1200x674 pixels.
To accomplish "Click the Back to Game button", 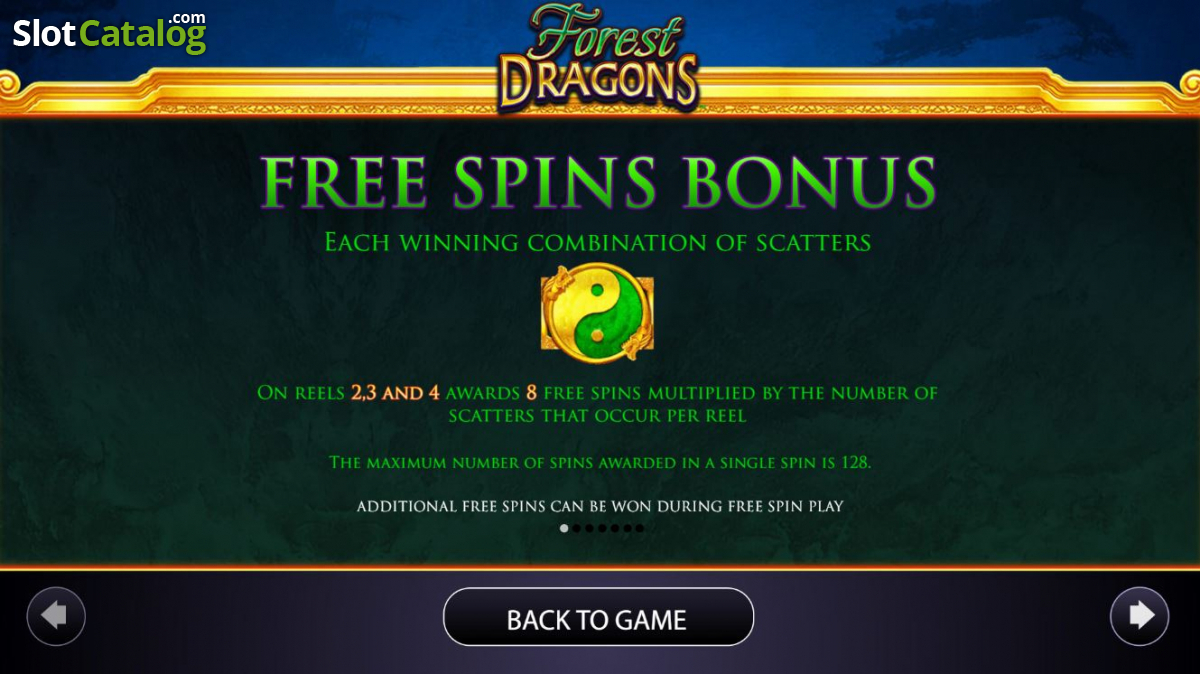I will pyautogui.click(x=598, y=617).
